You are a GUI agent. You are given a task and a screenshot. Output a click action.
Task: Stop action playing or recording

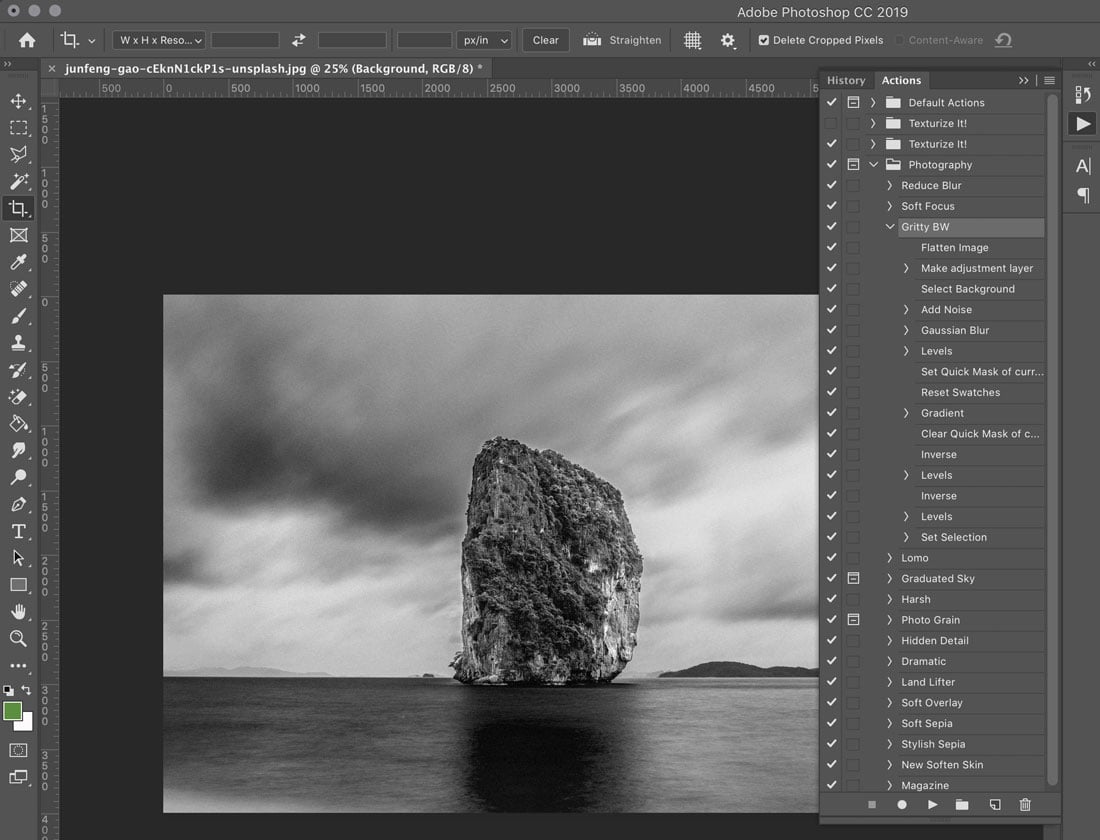coord(872,804)
